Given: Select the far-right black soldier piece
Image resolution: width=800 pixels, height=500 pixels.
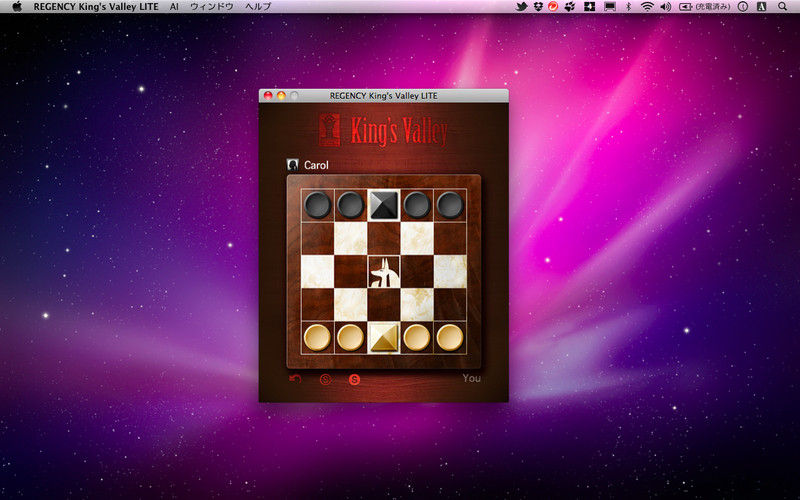Looking at the screenshot, I should (x=450, y=205).
